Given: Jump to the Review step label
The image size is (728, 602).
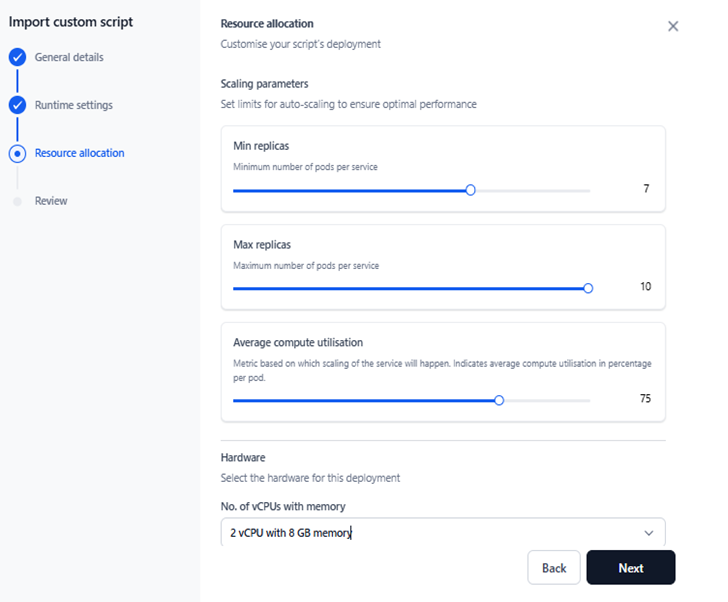Looking at the screenshot, I should pos(51,201).
